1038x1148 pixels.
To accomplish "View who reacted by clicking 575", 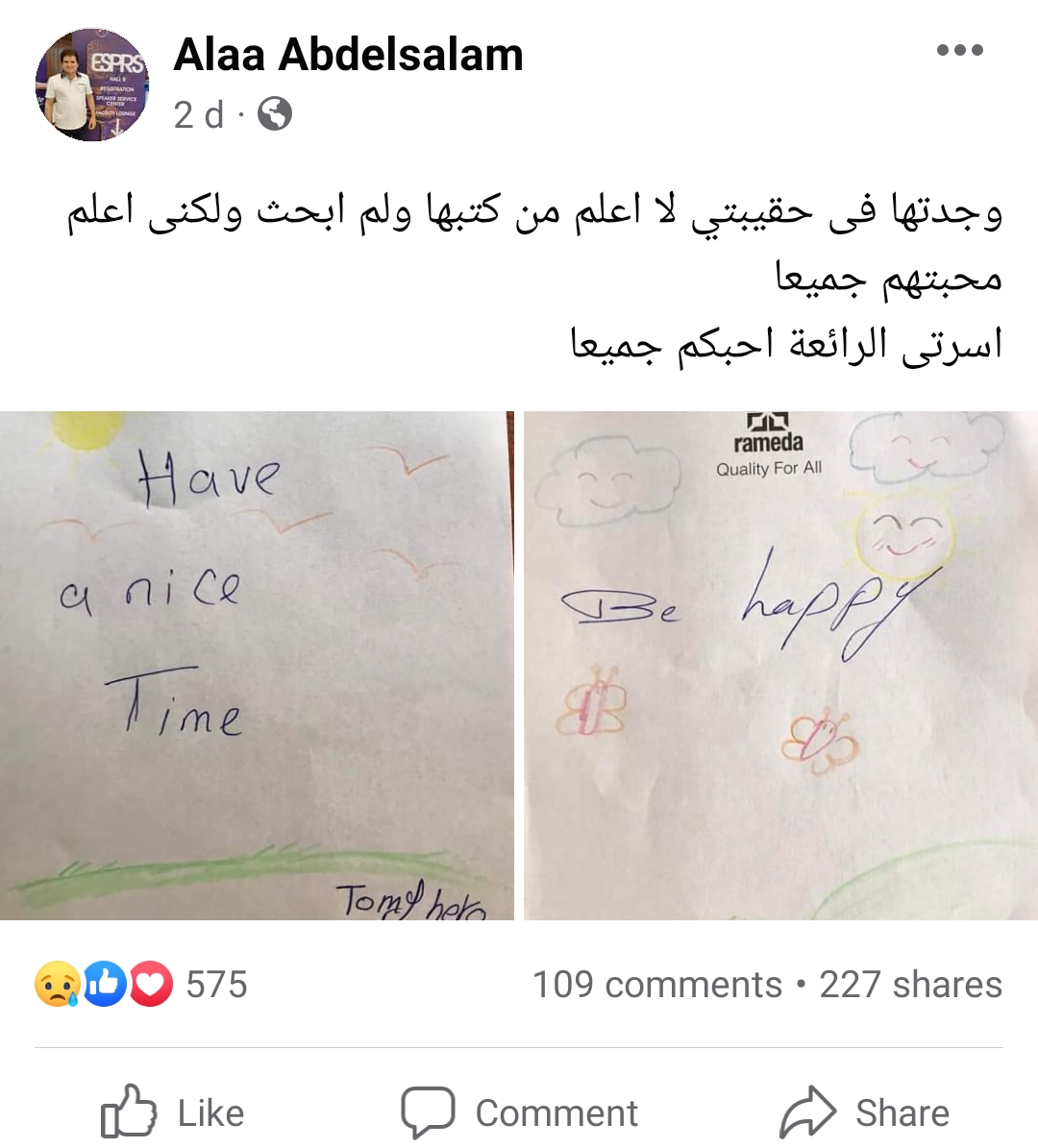I will [x=216, y=984].
